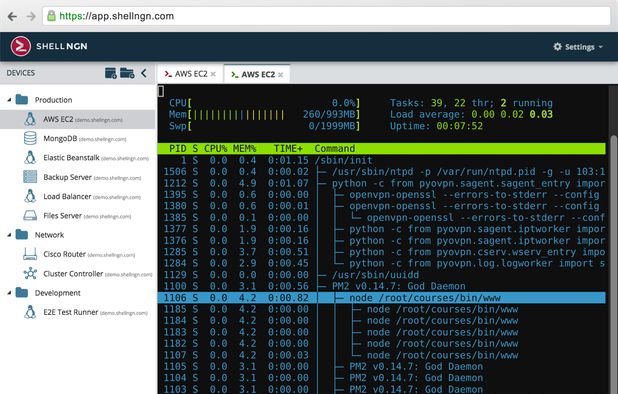Click the PID 1100 PM2 God Daemon row

pyautogui.click(x=382, y=286)
